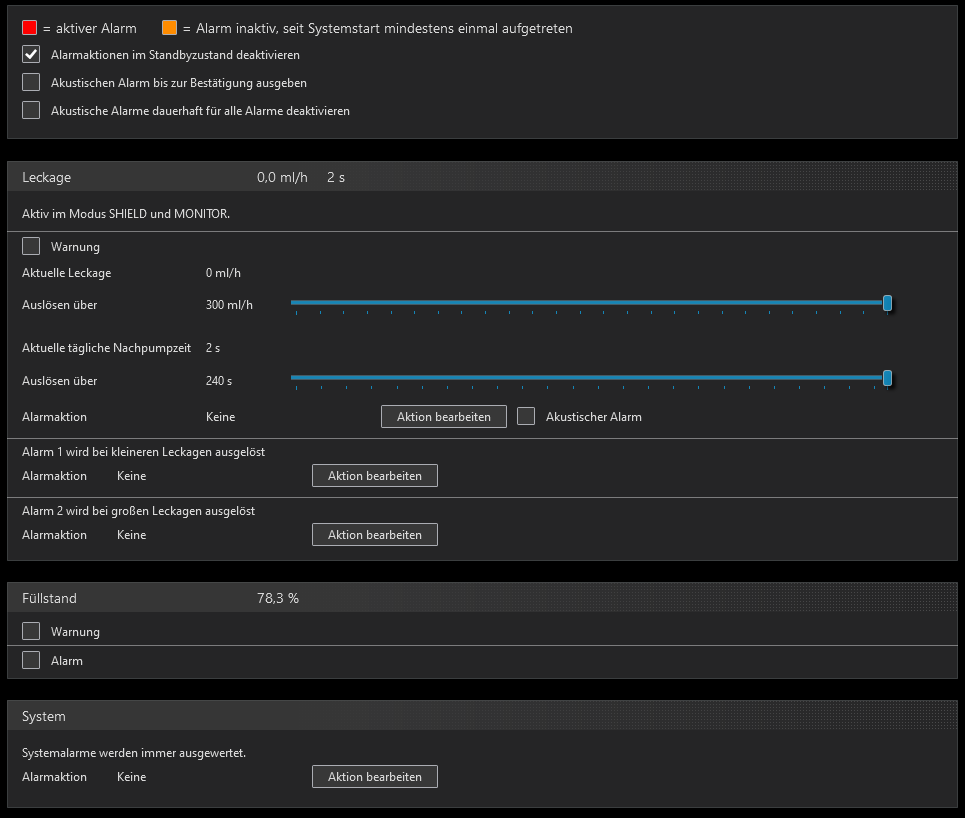Click the middle of the 240 s slider track
Screen dimensions: 965x818
click(589, 377)
